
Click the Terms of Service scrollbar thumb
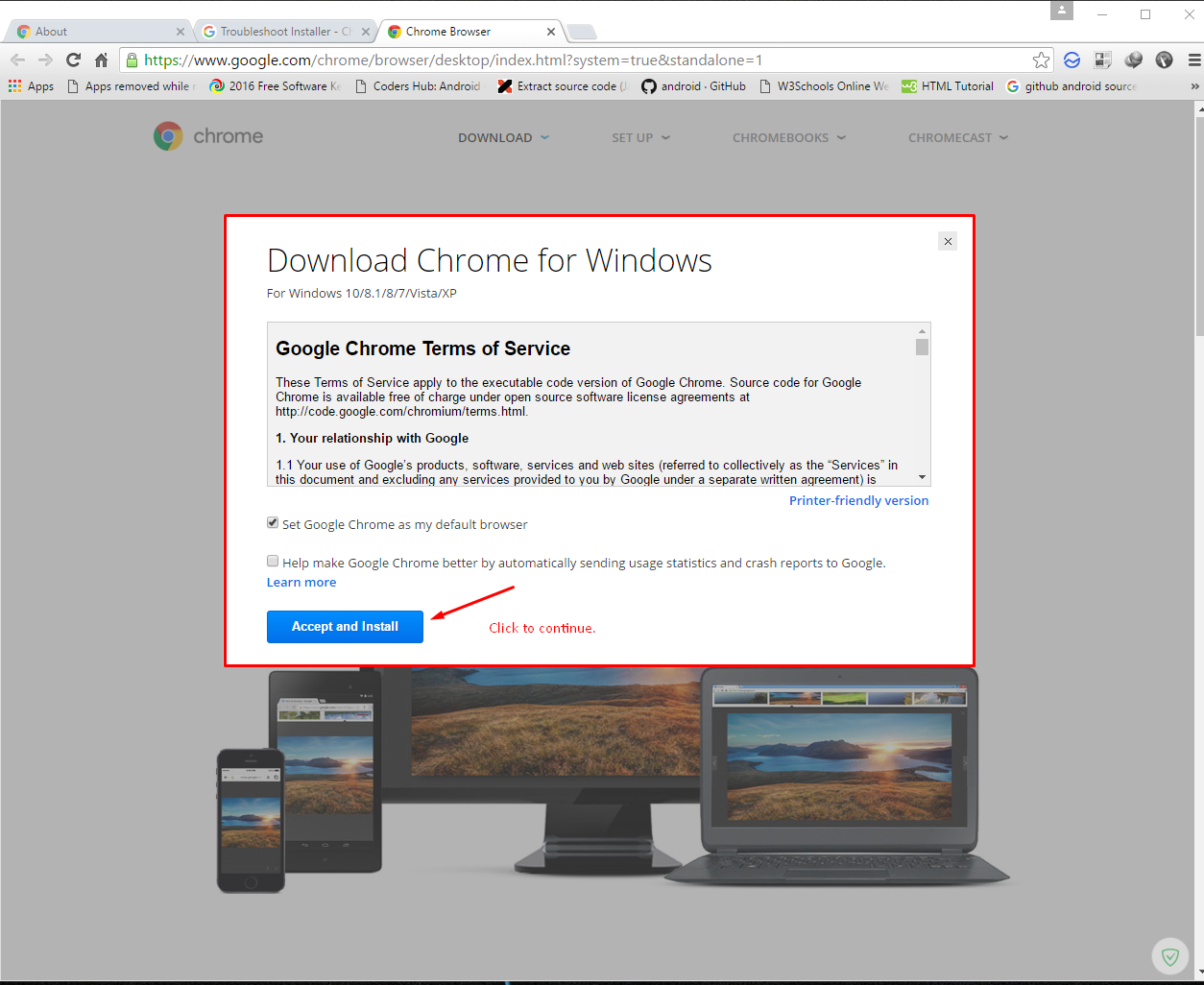[x=922, y=347]
